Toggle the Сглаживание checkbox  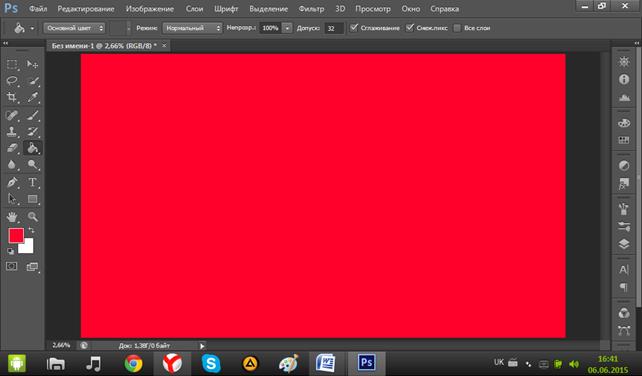tap(354, 28)
